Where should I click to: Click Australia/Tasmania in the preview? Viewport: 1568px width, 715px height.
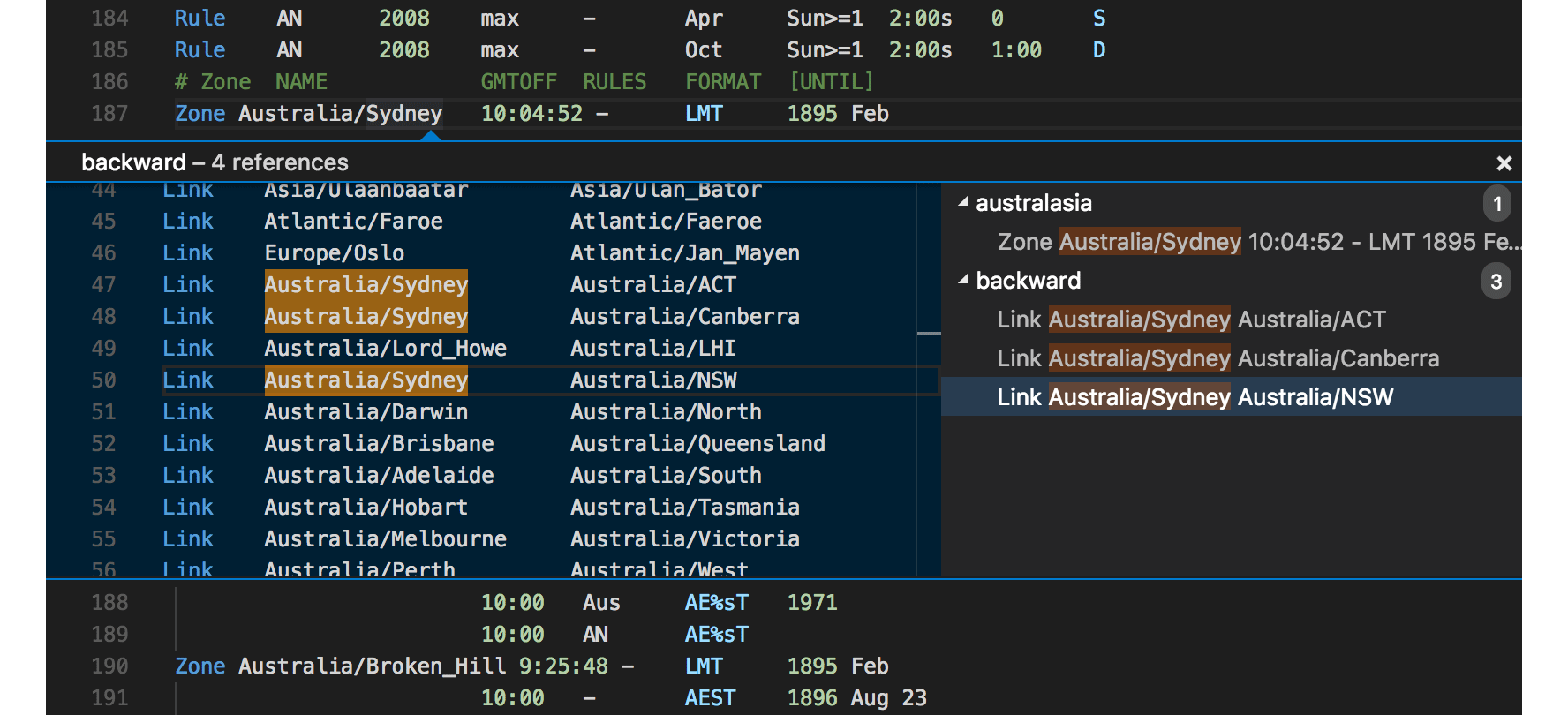click(x=685, y=508)
